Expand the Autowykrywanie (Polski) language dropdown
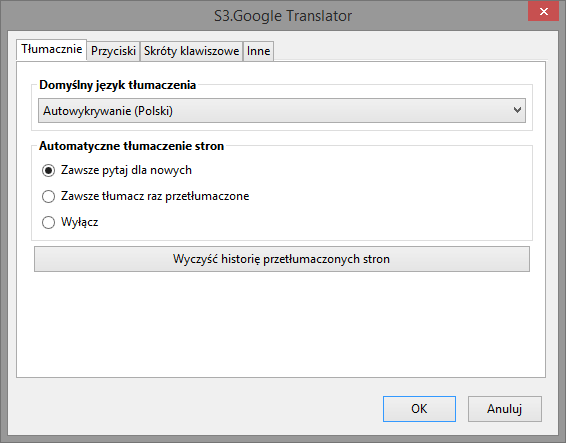Viewport: 566px width, 443px height. [x=282, y=110]
